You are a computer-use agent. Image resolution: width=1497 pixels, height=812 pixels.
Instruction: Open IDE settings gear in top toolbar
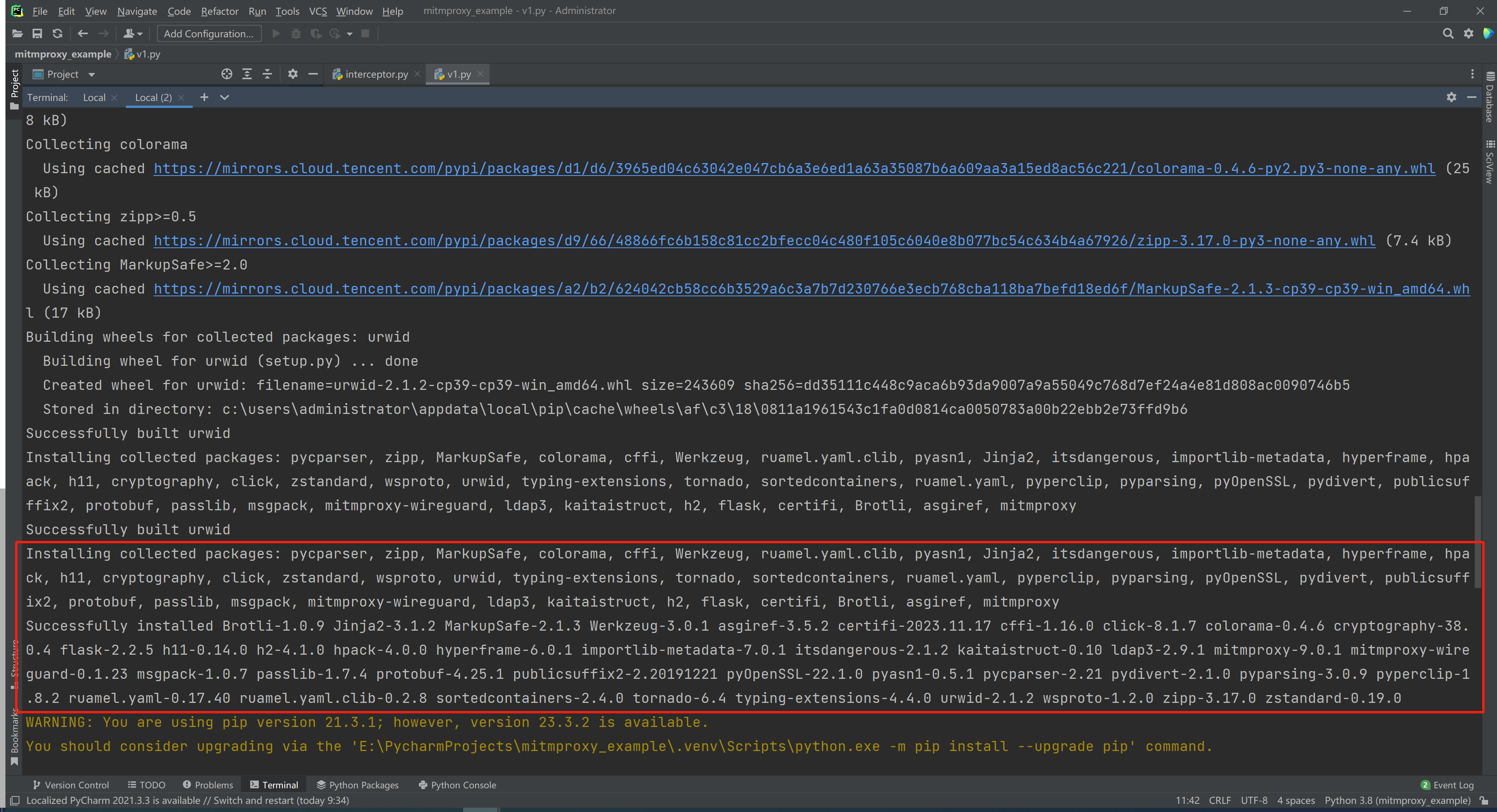[1469, 34]
